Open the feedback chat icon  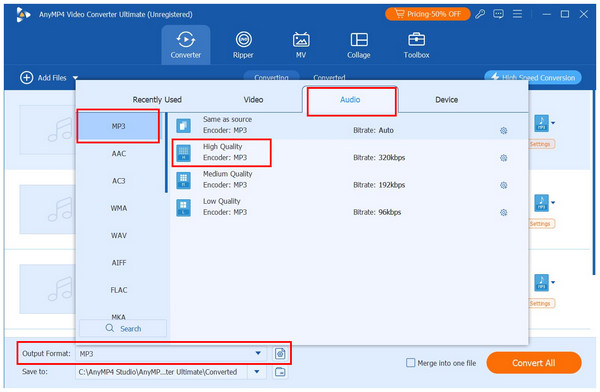coord(498,14)
